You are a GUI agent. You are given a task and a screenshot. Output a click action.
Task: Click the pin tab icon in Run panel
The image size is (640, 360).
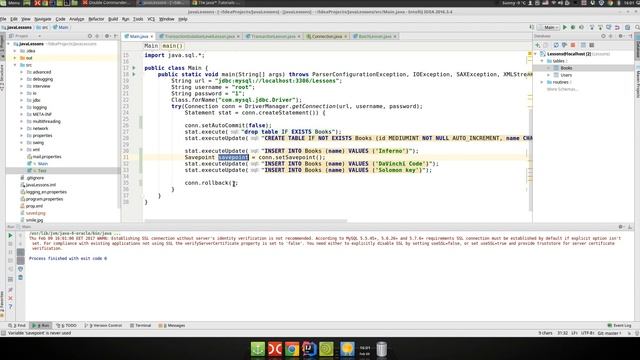pos(11,289)
